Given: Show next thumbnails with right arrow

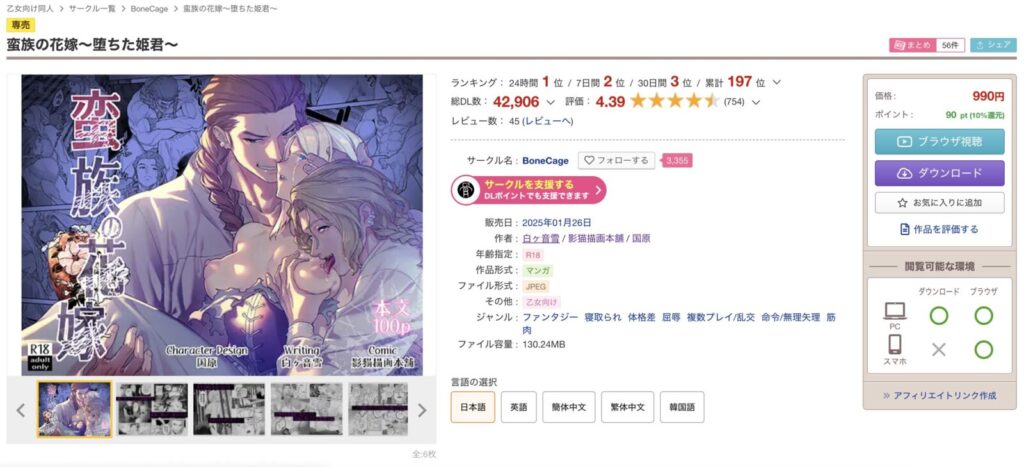Looking at the screenshot, I should (422, 410).
